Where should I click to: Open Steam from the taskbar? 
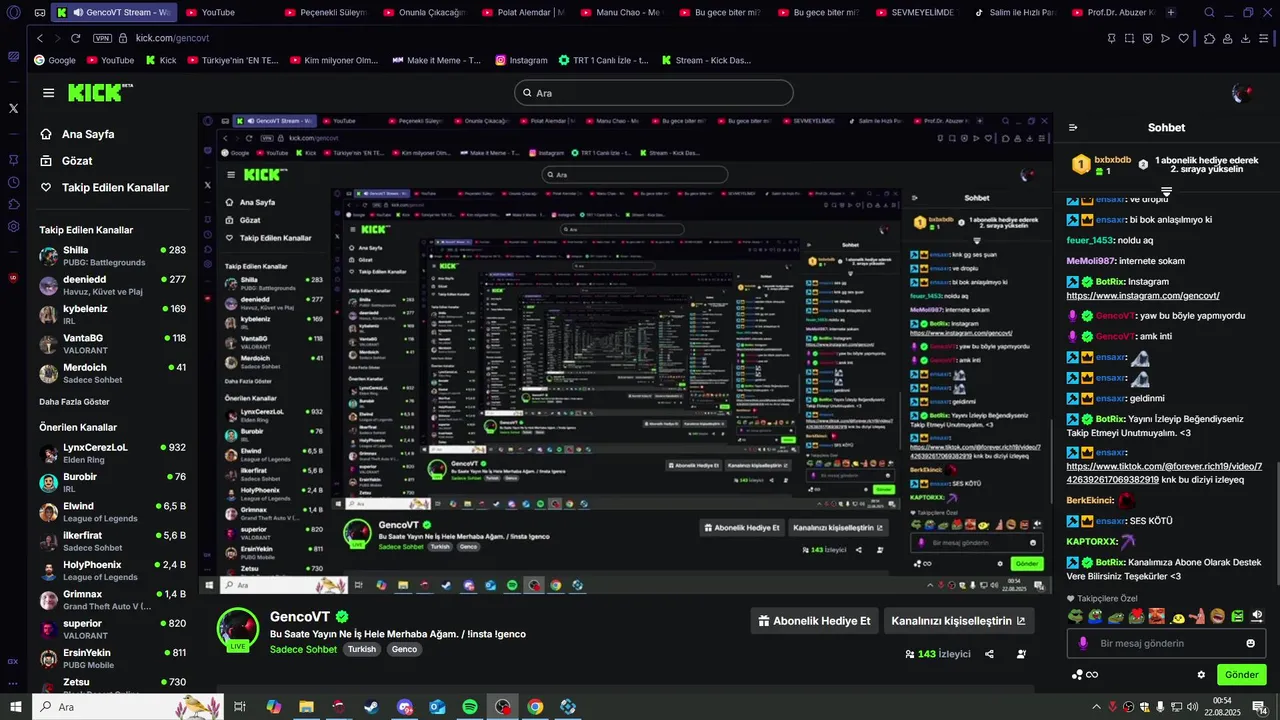pyautogui.click(x=371, y=707)
